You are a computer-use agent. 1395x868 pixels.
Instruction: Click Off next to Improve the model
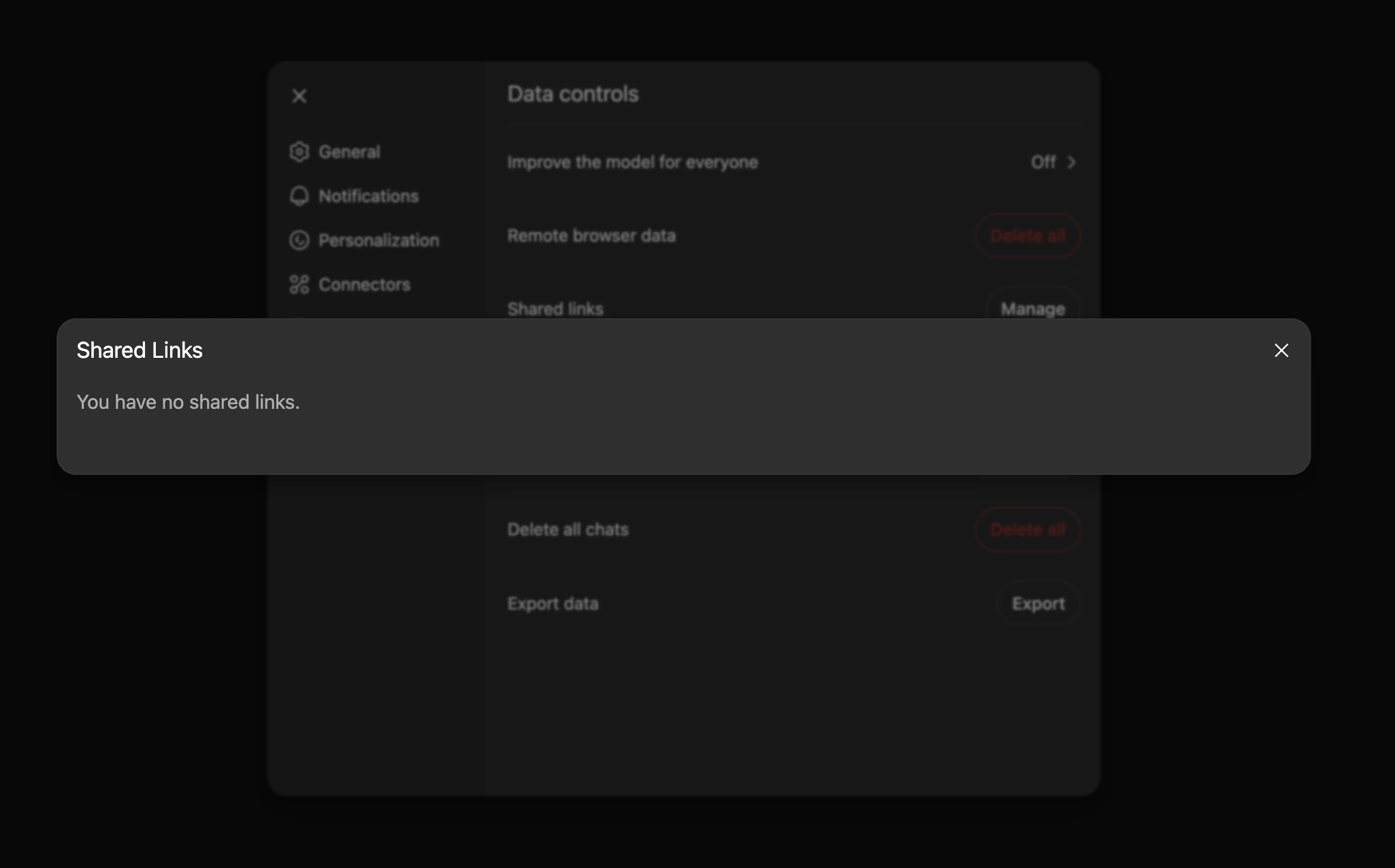click(1043, 162)
